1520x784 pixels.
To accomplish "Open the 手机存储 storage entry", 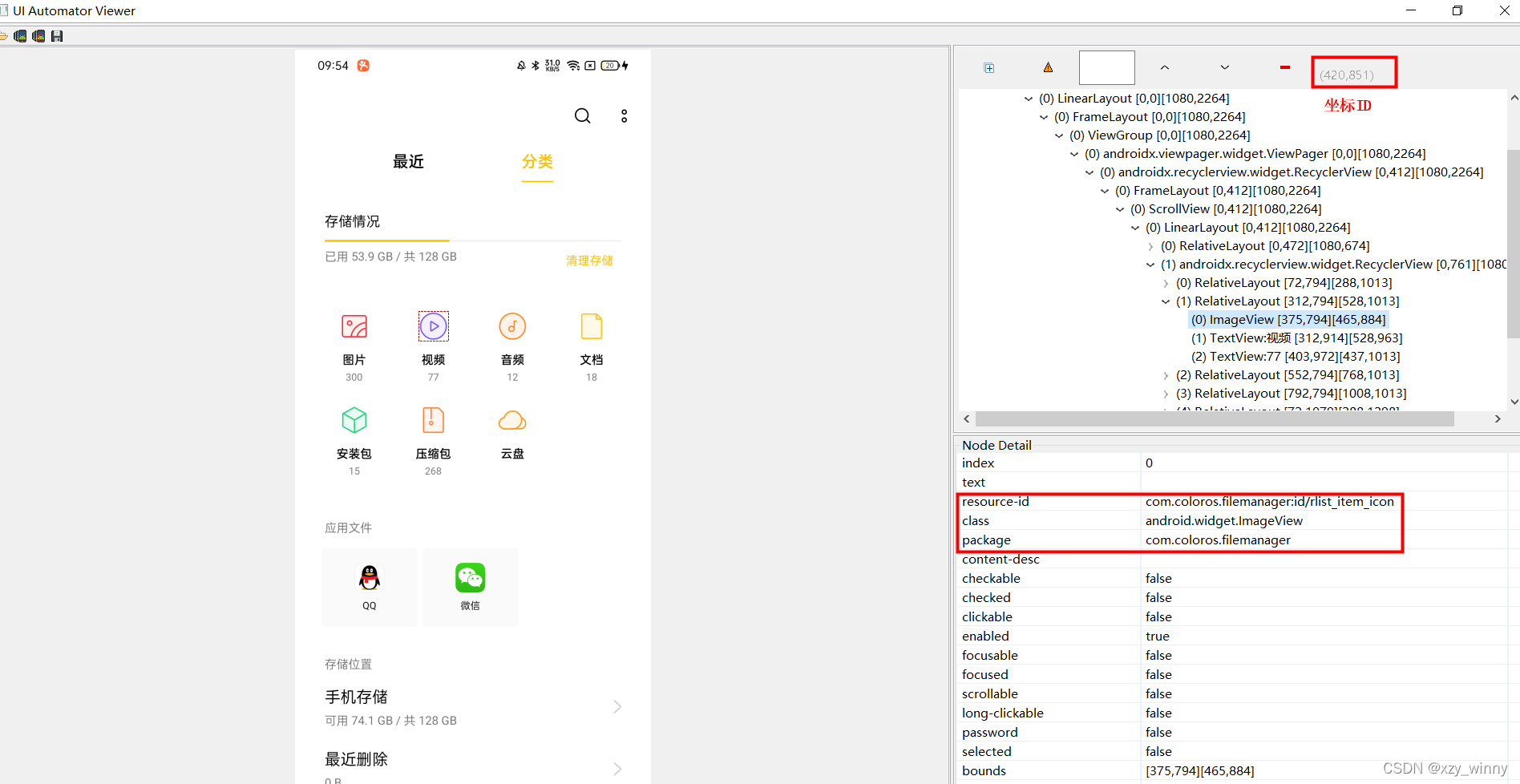I will [x=356, y=697].
